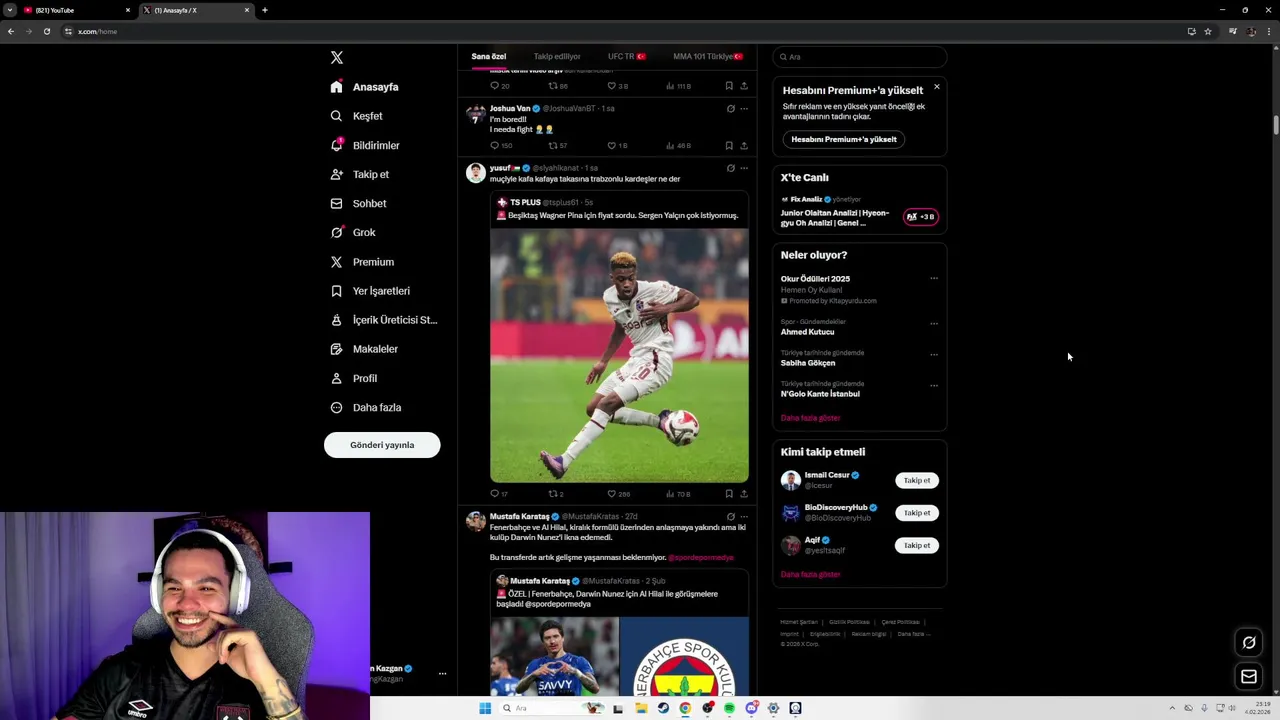
Task: Switch to the MMA 101 Türkiye tab
Action: click(x=708, y=57)
